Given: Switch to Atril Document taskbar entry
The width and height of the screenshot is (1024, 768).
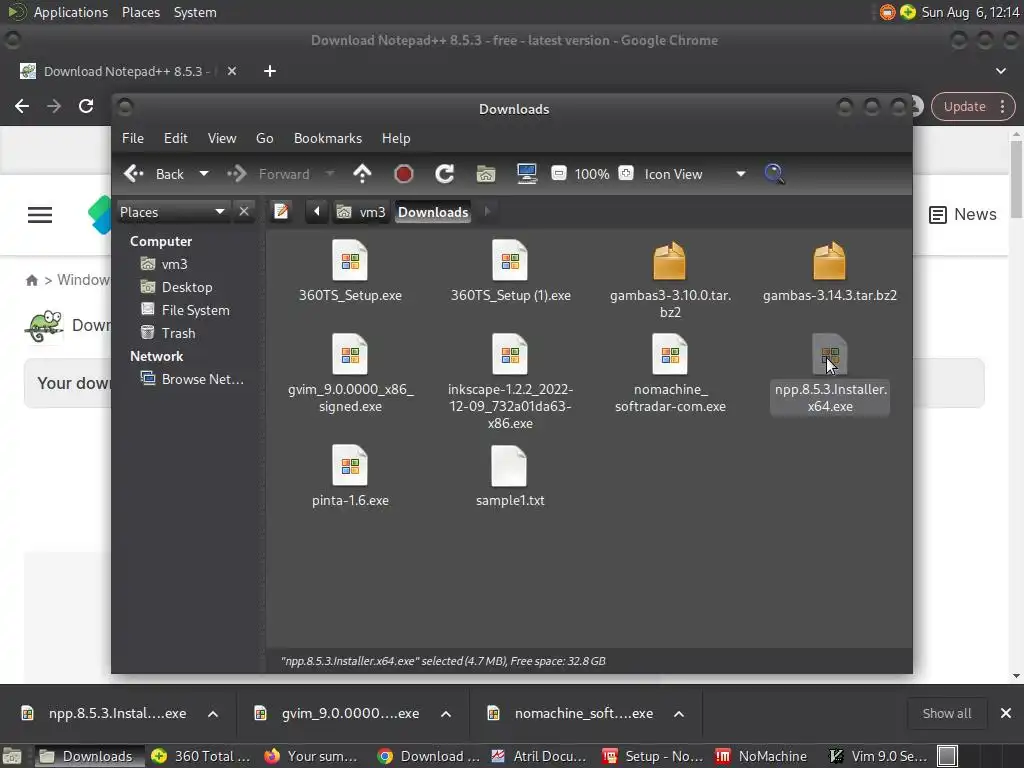Looking at the screenshot, I should (539, 756).
